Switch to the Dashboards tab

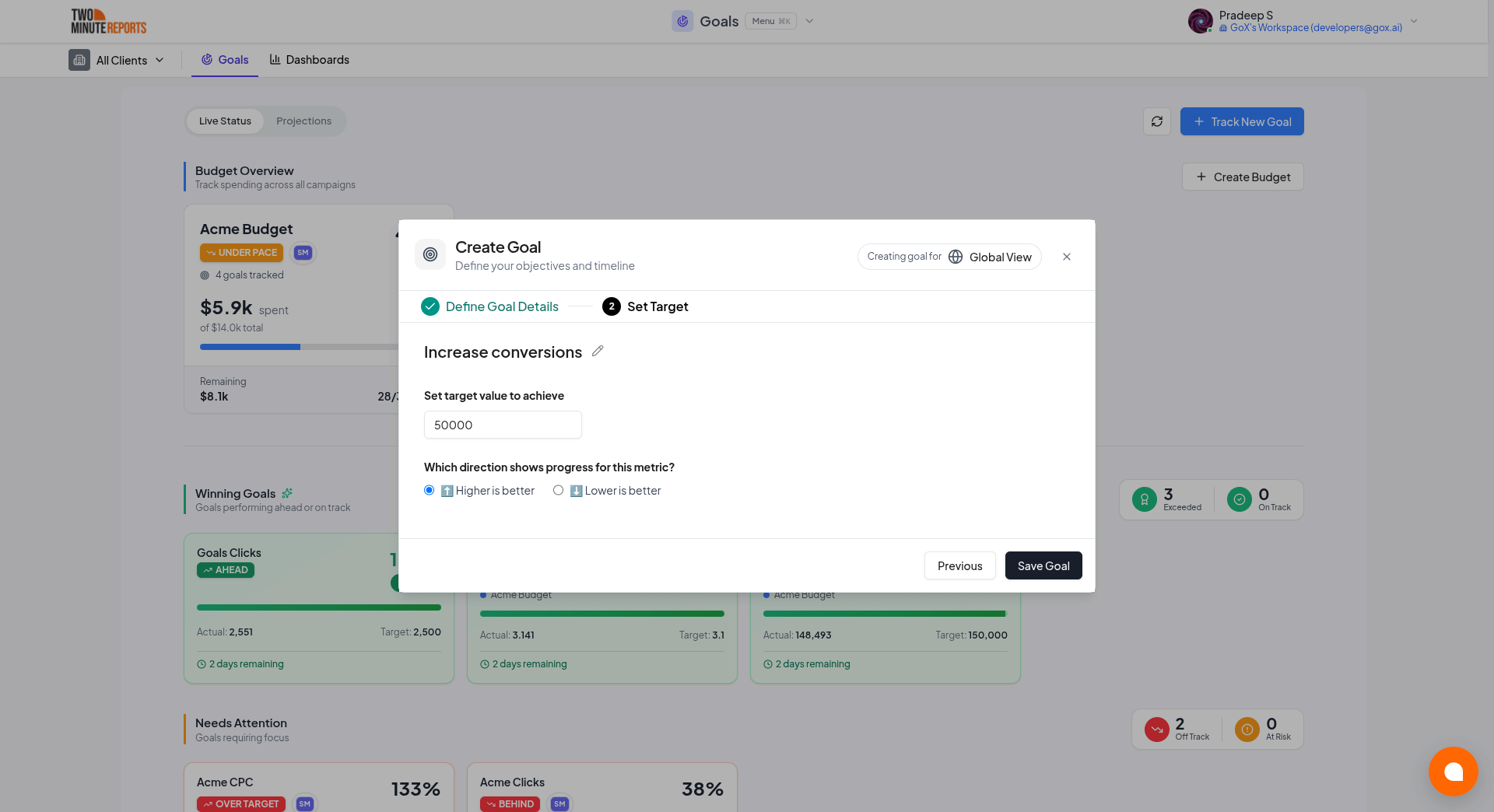click(309, 60)
